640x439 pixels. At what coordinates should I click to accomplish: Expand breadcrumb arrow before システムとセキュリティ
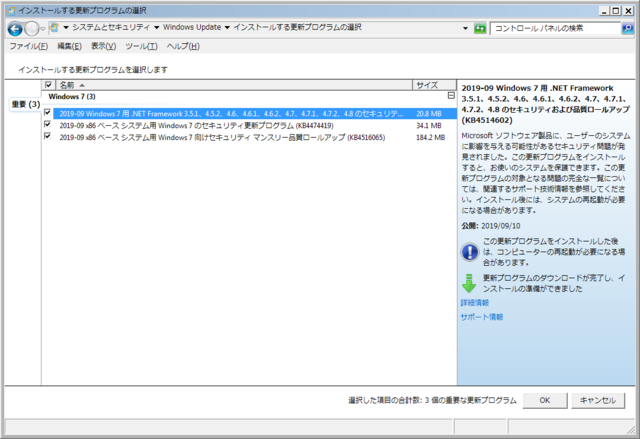pyautogui.click(x=66, y=28)
